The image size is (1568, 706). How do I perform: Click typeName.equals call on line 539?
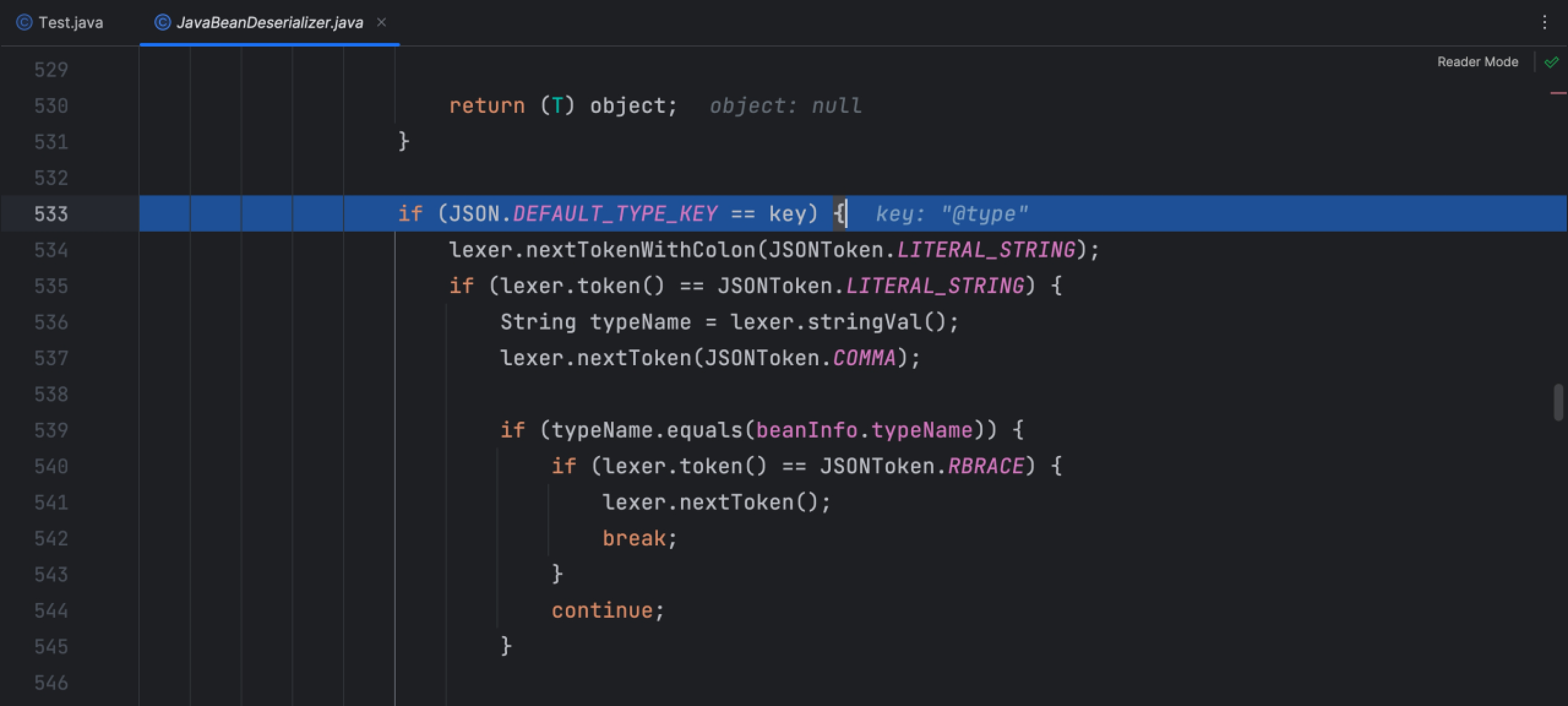coord(647,430)
